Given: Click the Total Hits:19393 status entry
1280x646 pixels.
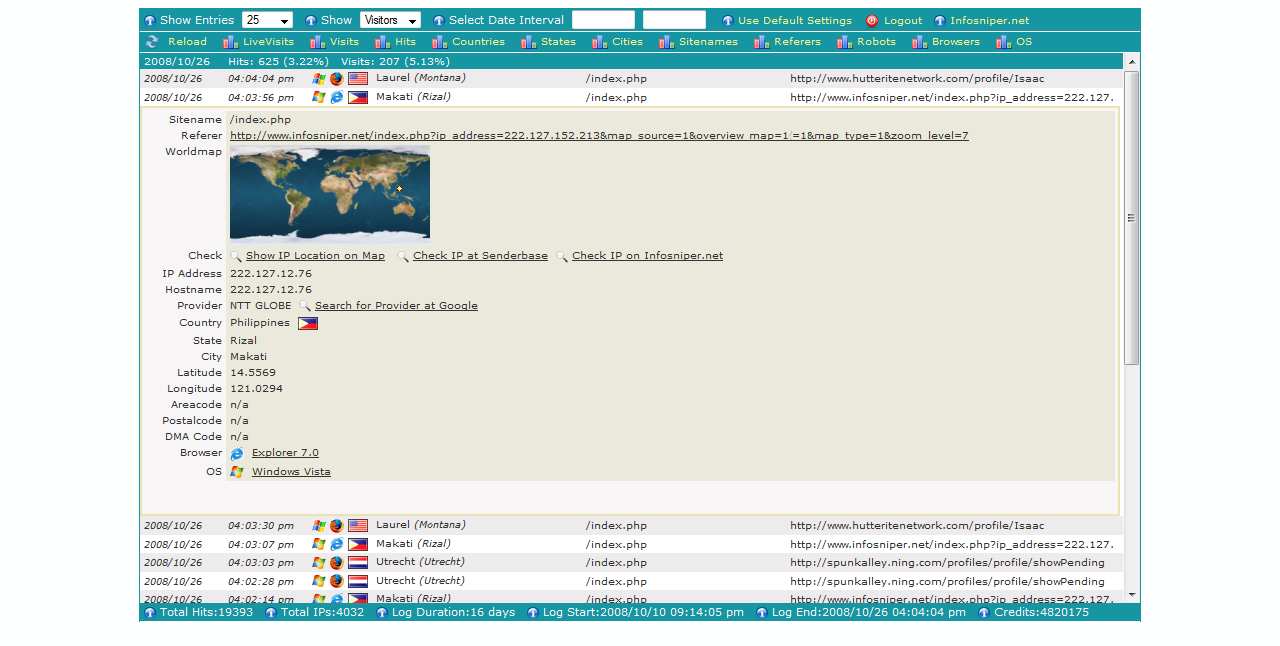Looking at the screenshot, I should click(206, 612).
